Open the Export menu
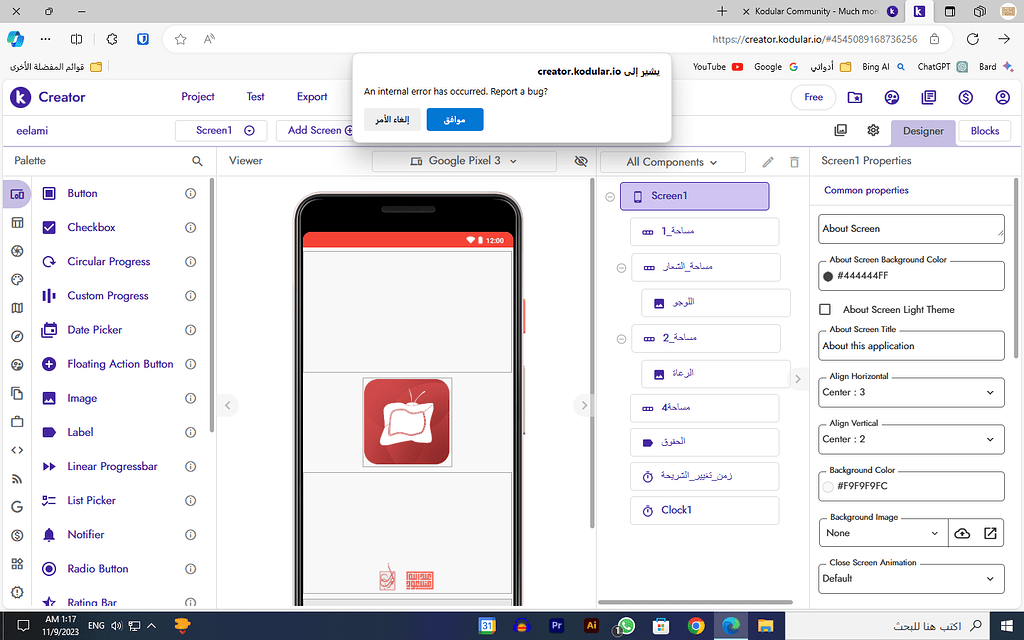 pyautogui.click(x=312, y=97)
